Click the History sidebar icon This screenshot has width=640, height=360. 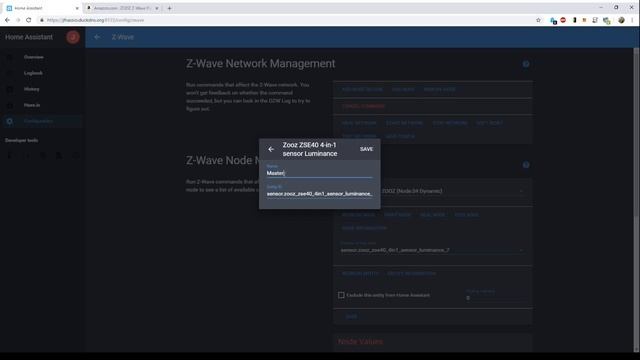pos(10,89)
